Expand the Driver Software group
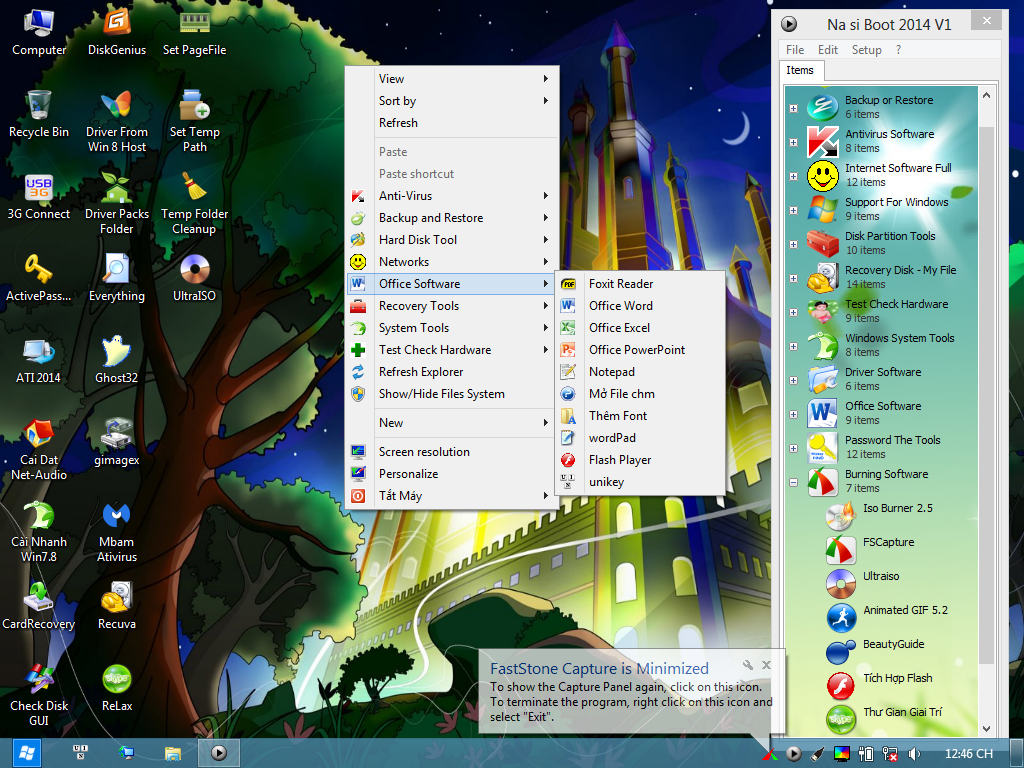Viewport: 1024px width, 768px height. (793, 380)
